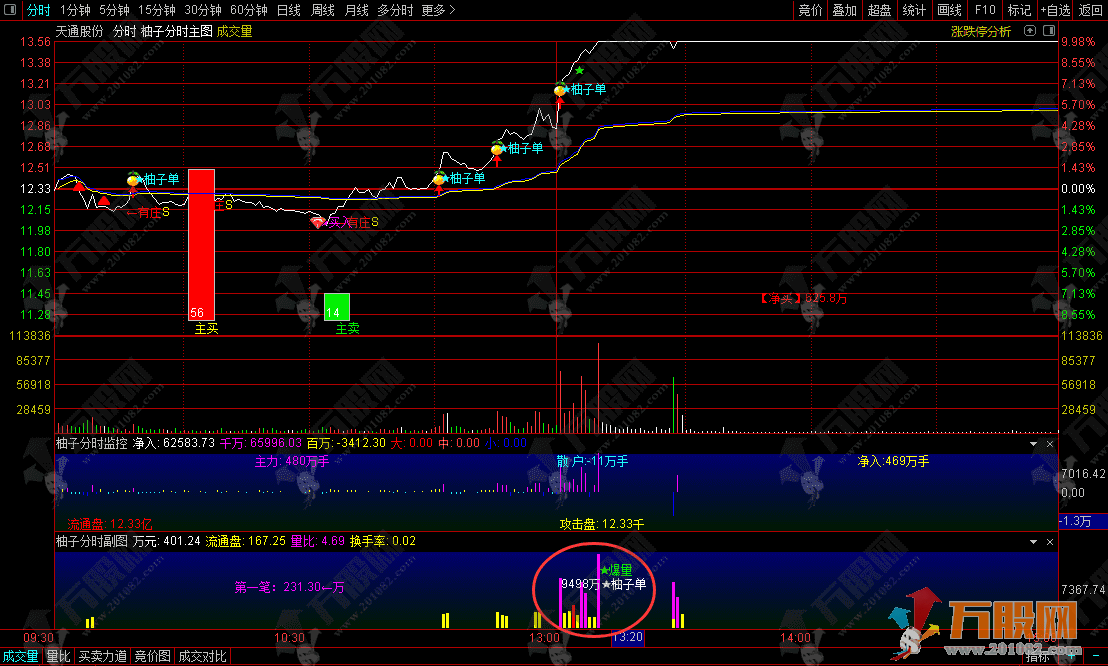The height and width of the screenshot is (666, 1108).
Task: Open the 柚子分时副图 panel dropdown arrow
Action: point(1033,541)
